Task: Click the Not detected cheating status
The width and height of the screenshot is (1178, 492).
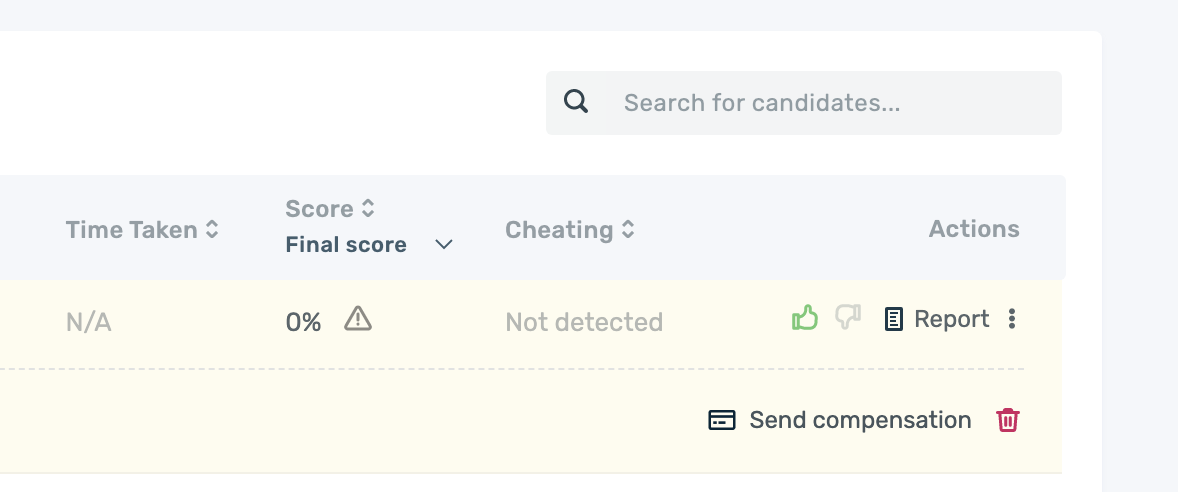Action: tap(584, 322)
